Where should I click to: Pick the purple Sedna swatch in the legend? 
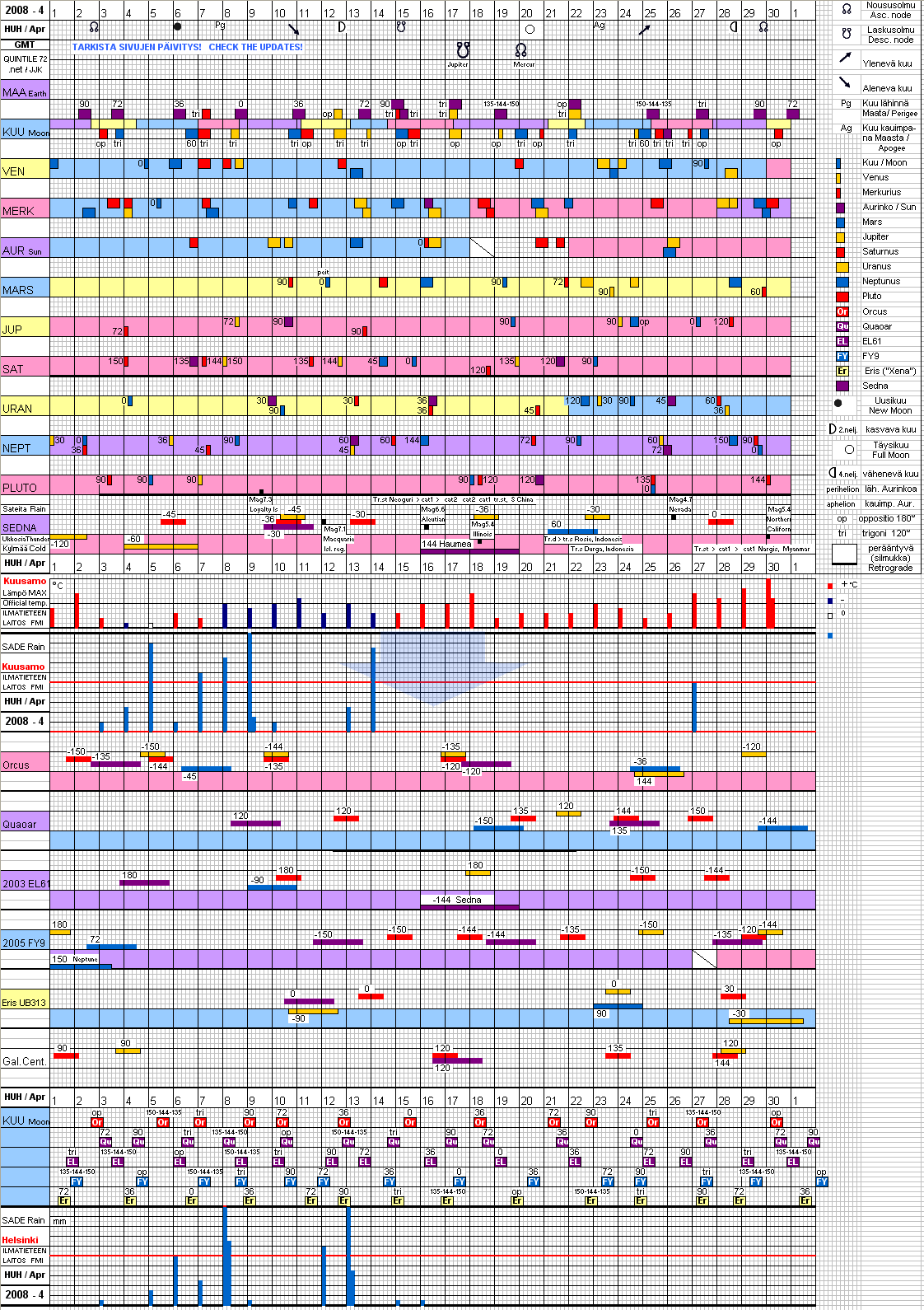[x=842, y=386]
